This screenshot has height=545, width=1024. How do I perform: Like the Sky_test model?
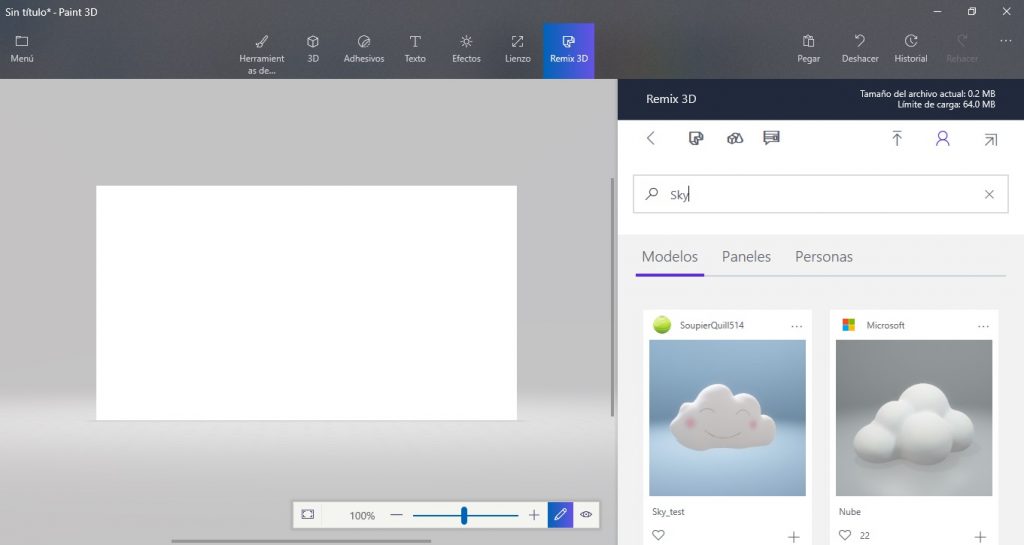tap(658, 535)
